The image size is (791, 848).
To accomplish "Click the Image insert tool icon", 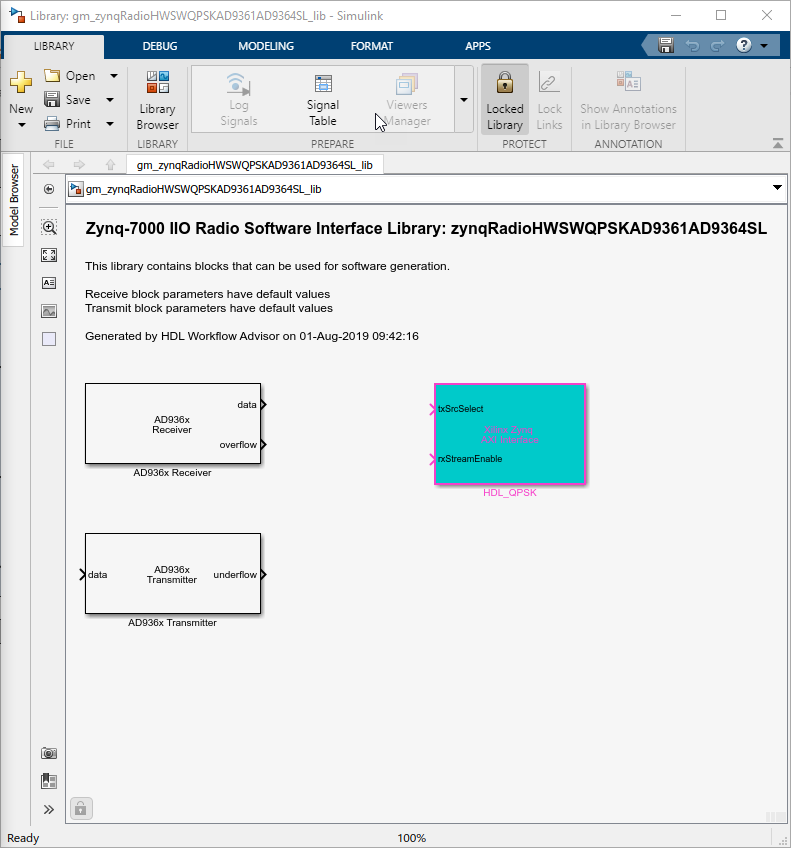I will point(49,311).
